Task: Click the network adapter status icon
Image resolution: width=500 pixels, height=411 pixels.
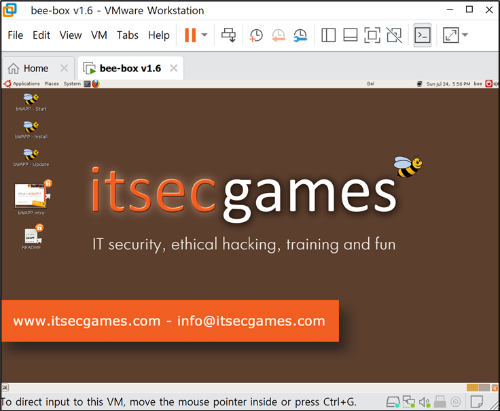Action: (408, 402)
